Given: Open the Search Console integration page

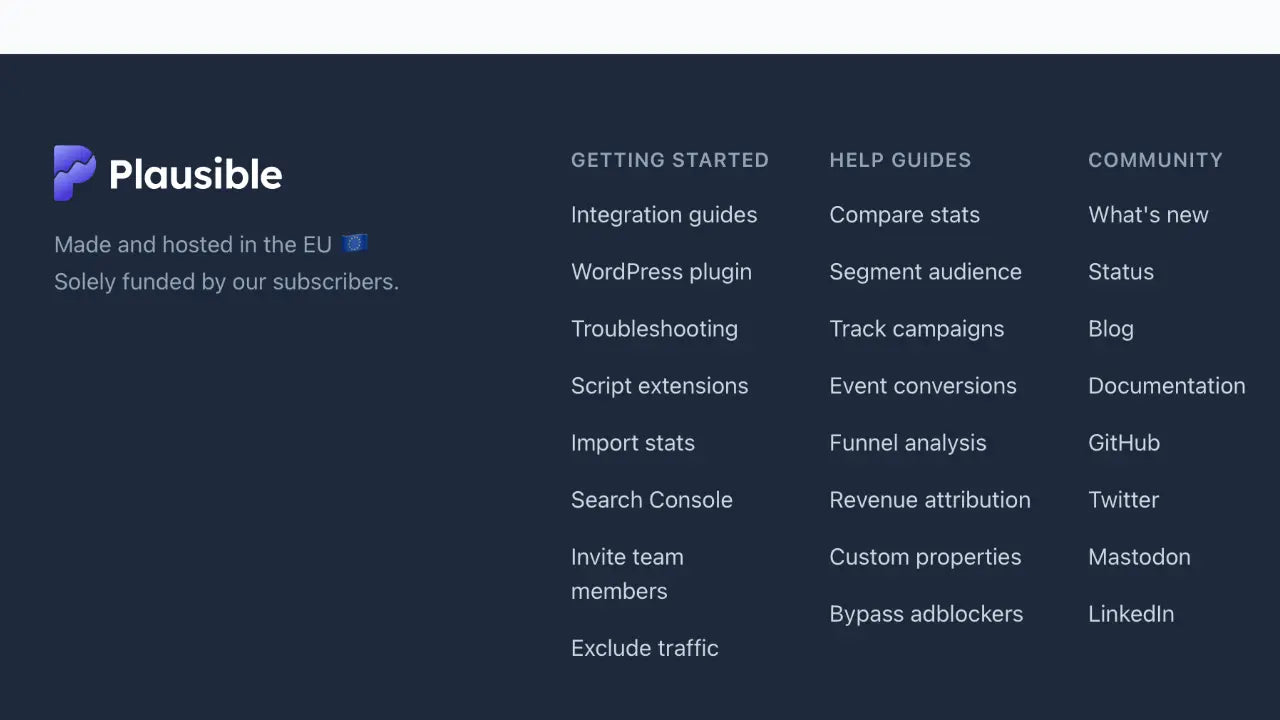Looking at the screenshot, I should 652,499.
